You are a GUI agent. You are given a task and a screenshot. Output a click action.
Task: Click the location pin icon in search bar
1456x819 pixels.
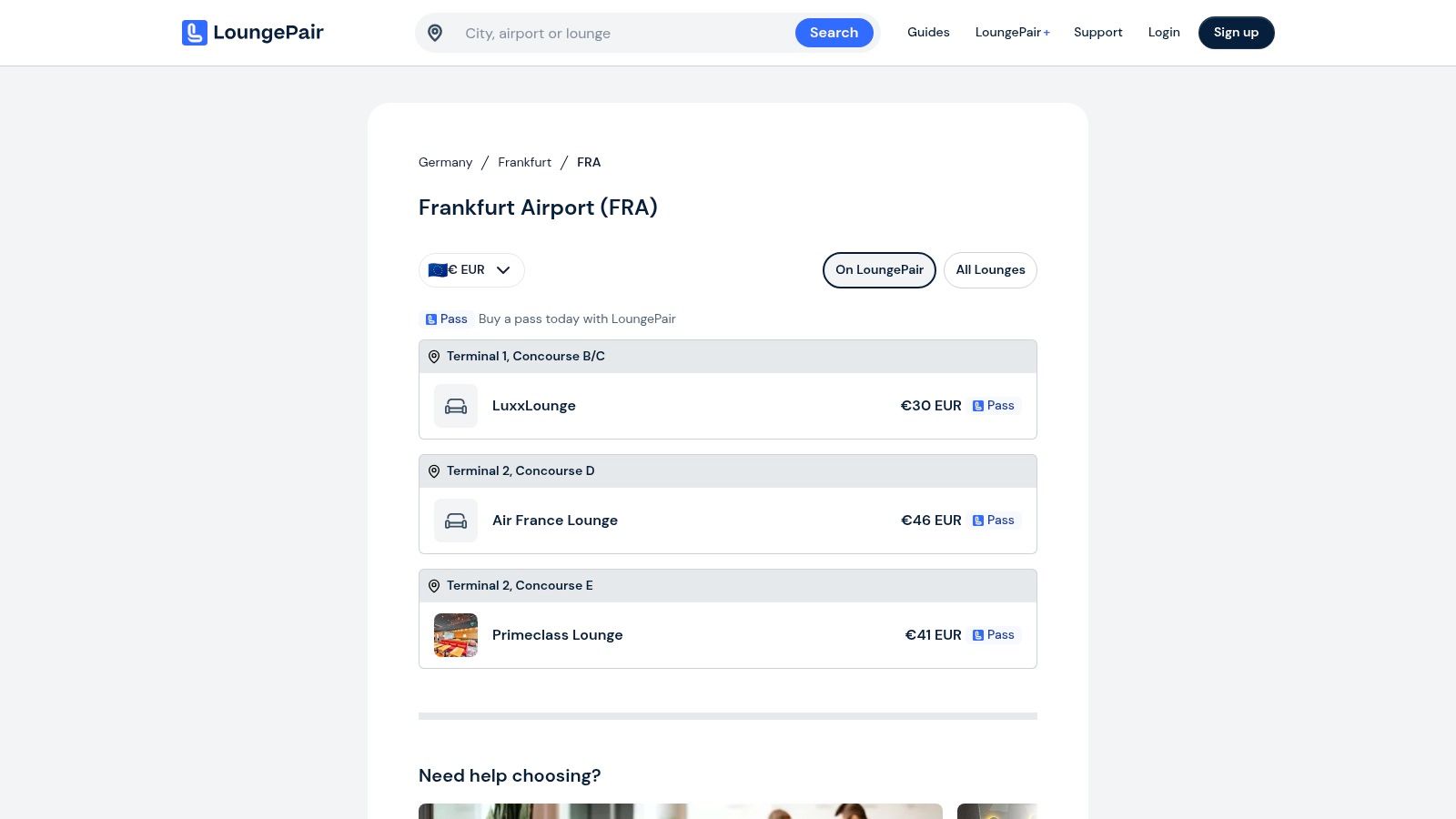[435, 34]
